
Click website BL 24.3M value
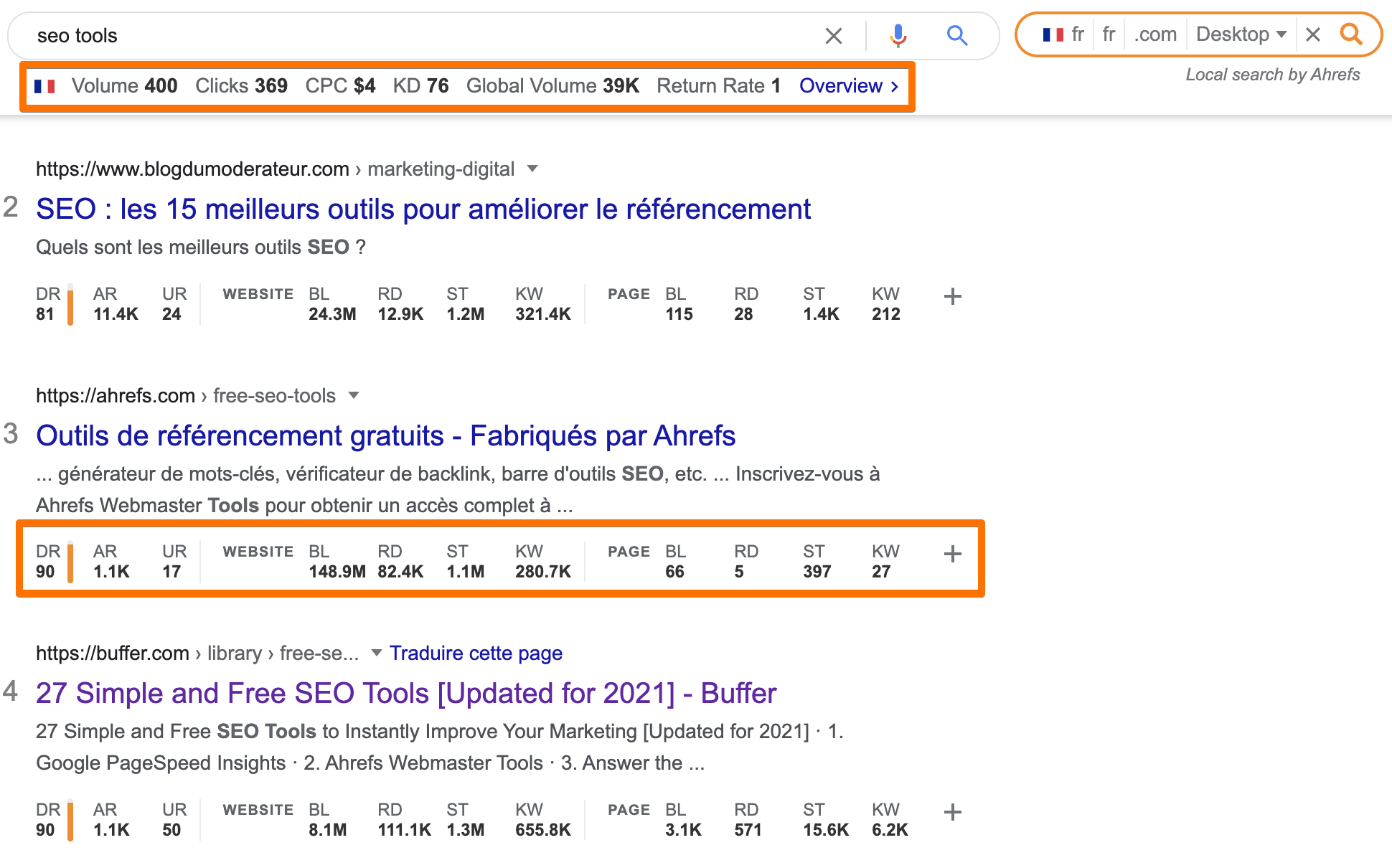tap(332, 314)
